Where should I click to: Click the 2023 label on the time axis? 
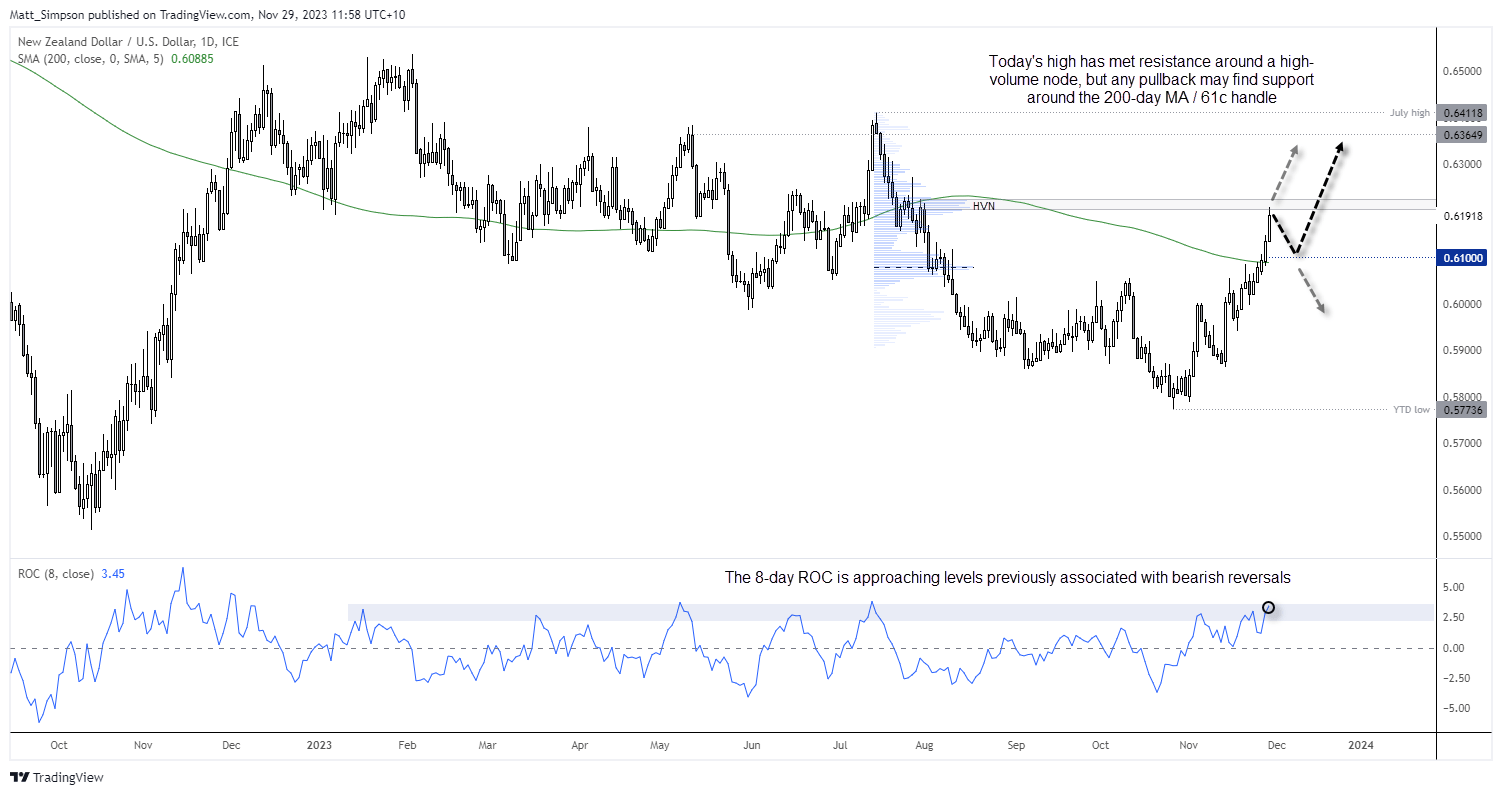pos(319,745)
